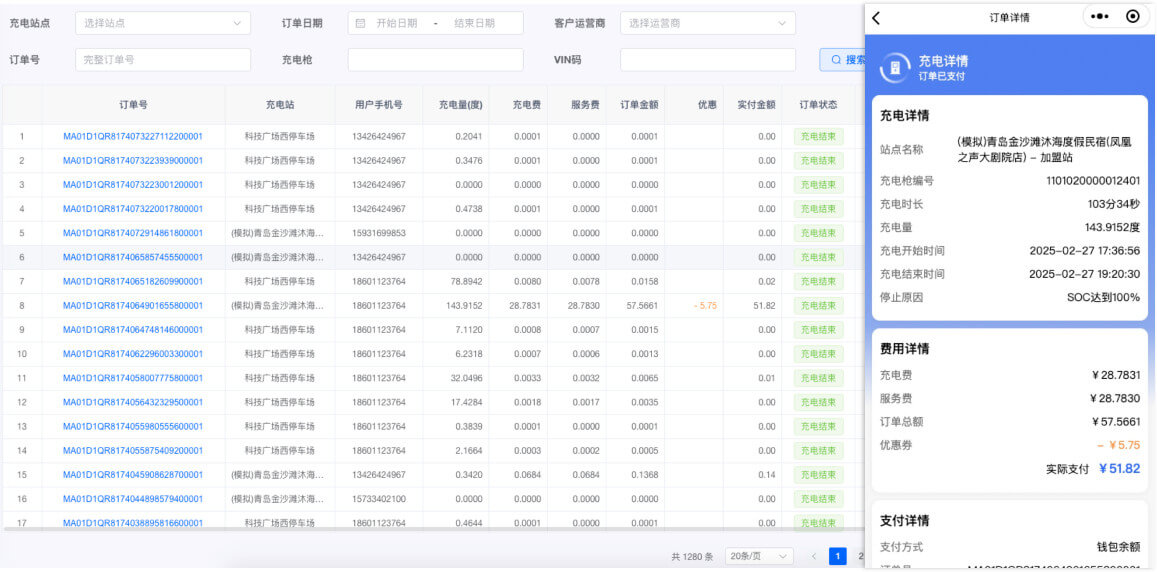Viewport: 1157px width, 572px height.
Task: Focus the VIN码 text field
Action: (x=707, y=60)
